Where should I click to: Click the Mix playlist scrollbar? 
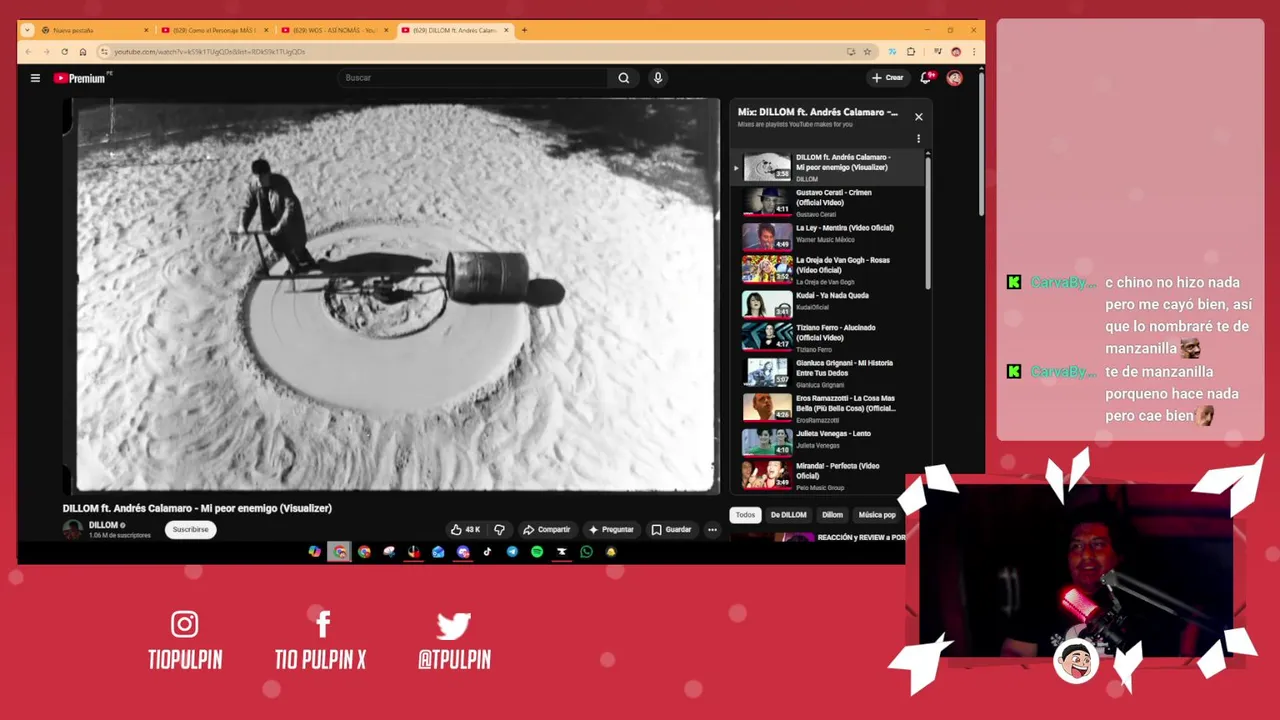pos(928,222)
